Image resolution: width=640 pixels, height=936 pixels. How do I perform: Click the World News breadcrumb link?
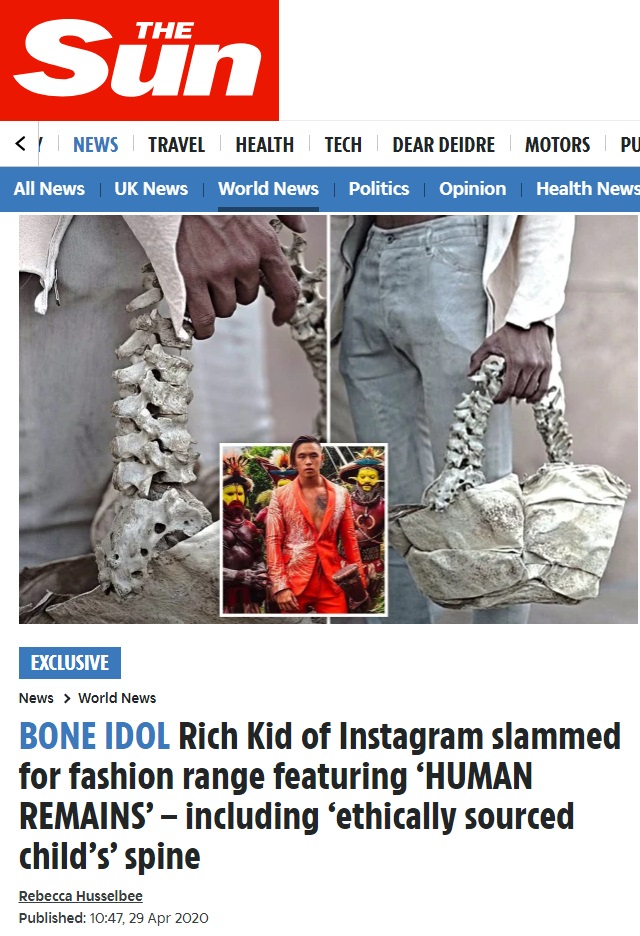[117, 698]
